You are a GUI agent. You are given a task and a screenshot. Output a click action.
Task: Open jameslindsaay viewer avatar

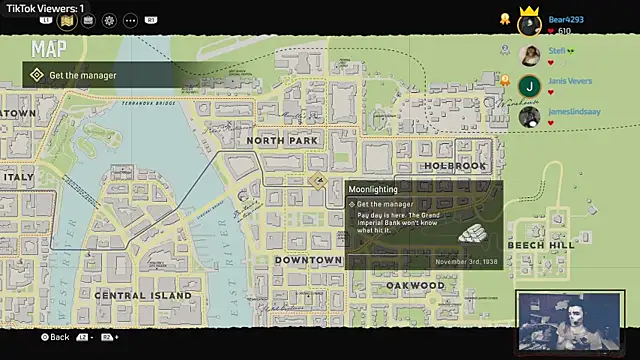tap(529, 117)
